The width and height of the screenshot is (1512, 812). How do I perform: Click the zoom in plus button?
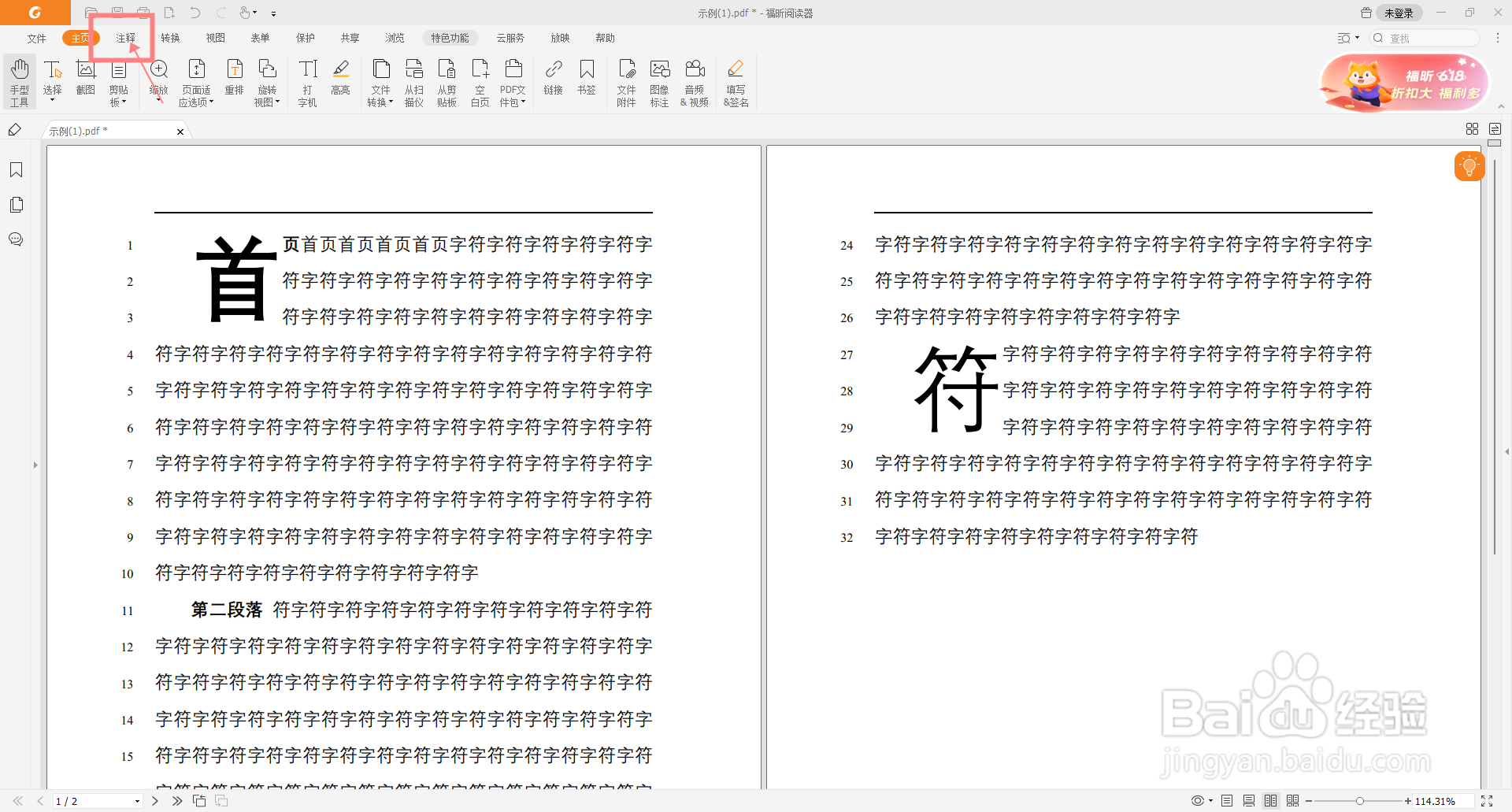click(1408, 801)
